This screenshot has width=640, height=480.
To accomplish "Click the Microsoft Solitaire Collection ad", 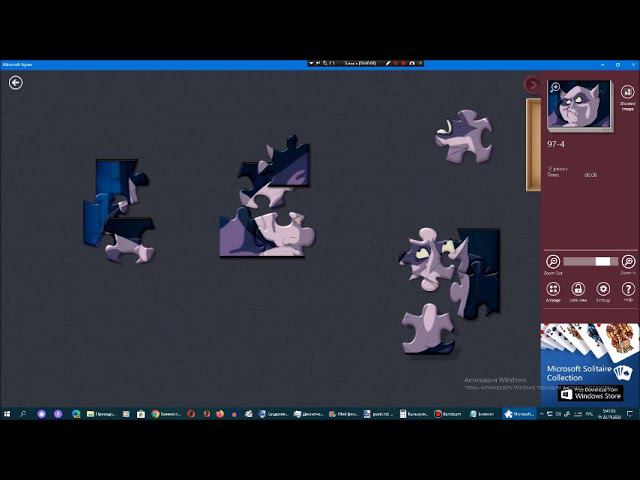I will (589, 364).
